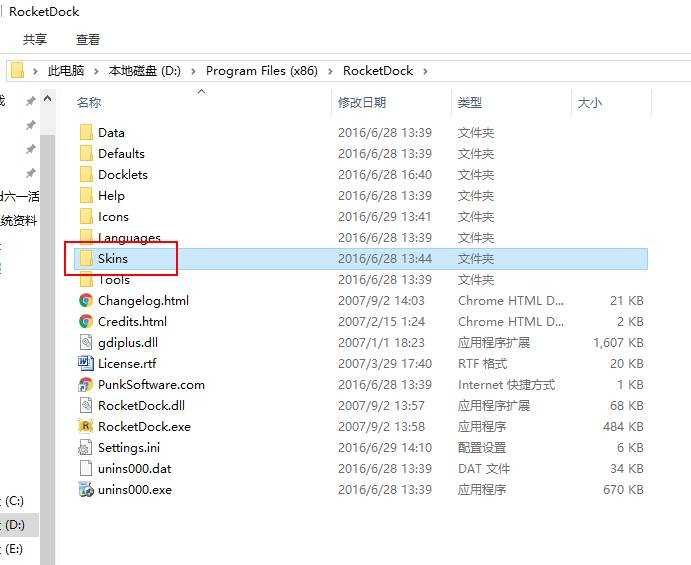691x565 pixels.
Task: Select the Settings.ini file name
Action: coord(129,447)
